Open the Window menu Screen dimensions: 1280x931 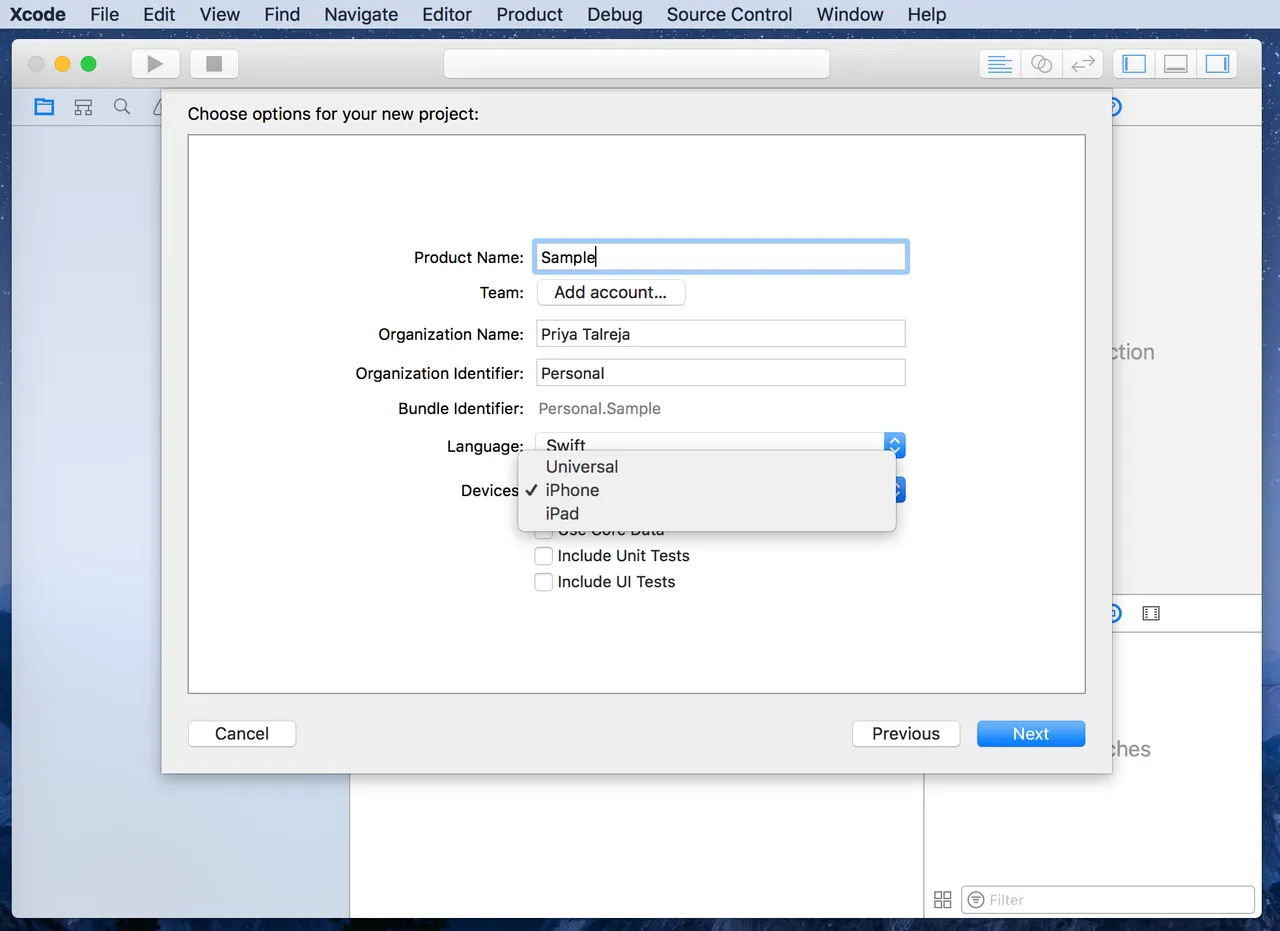click(x=850, y=14)
